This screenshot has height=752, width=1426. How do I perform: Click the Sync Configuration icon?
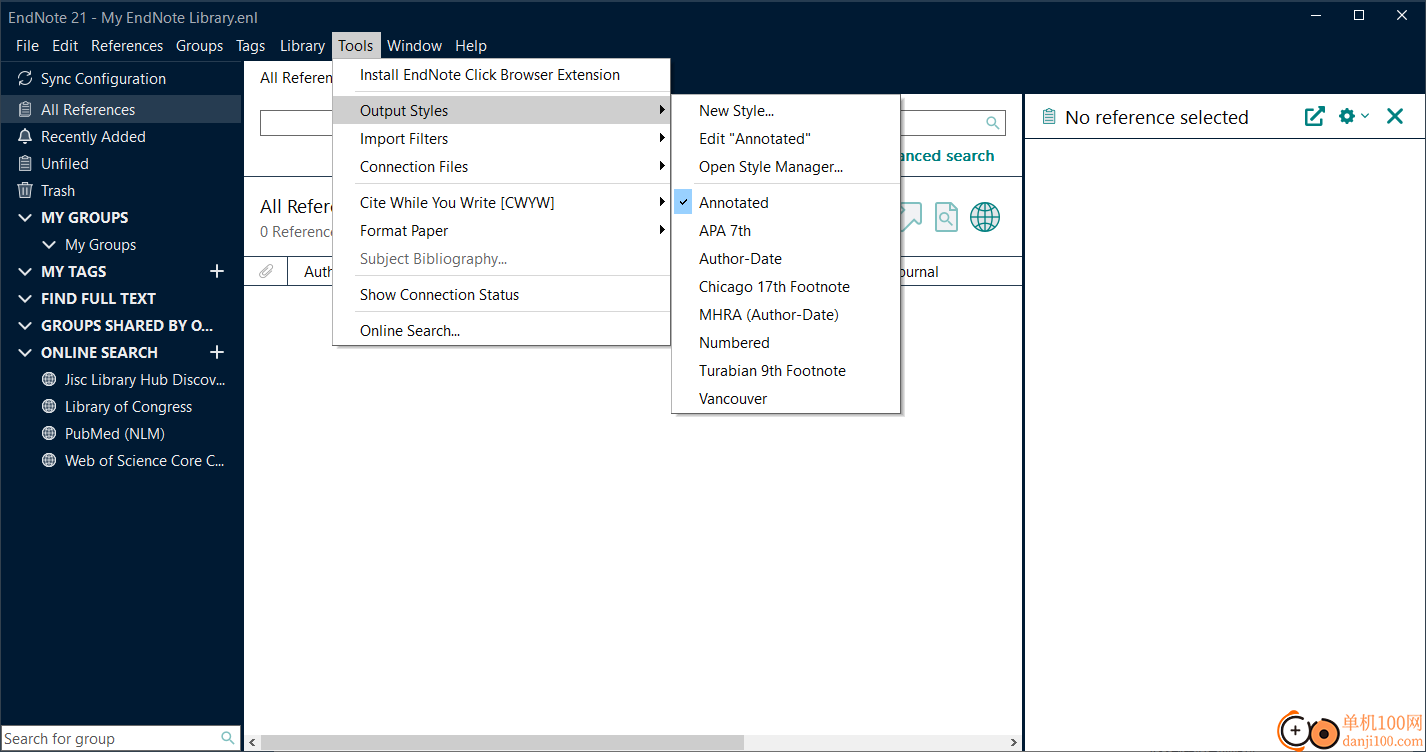coord(25,79)
